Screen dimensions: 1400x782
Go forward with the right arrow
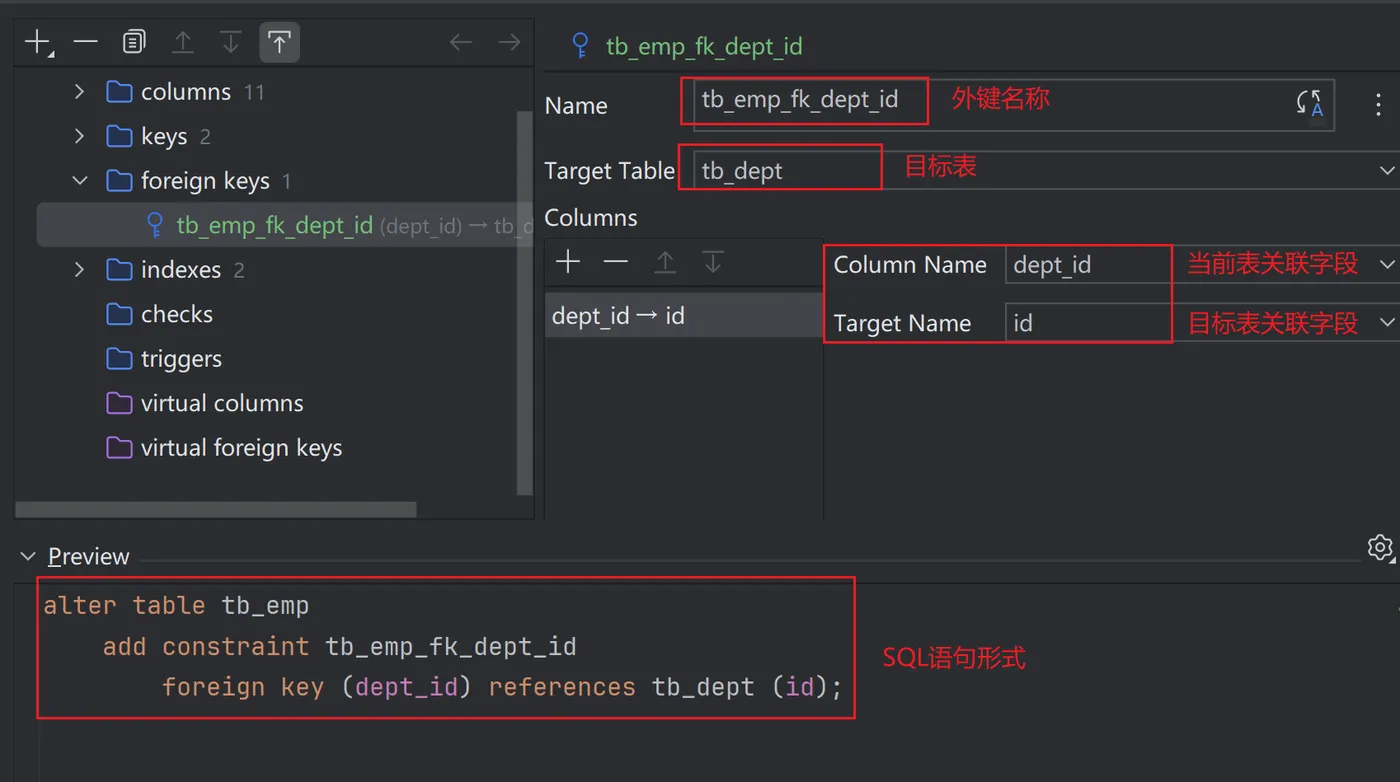coord(509,42)
